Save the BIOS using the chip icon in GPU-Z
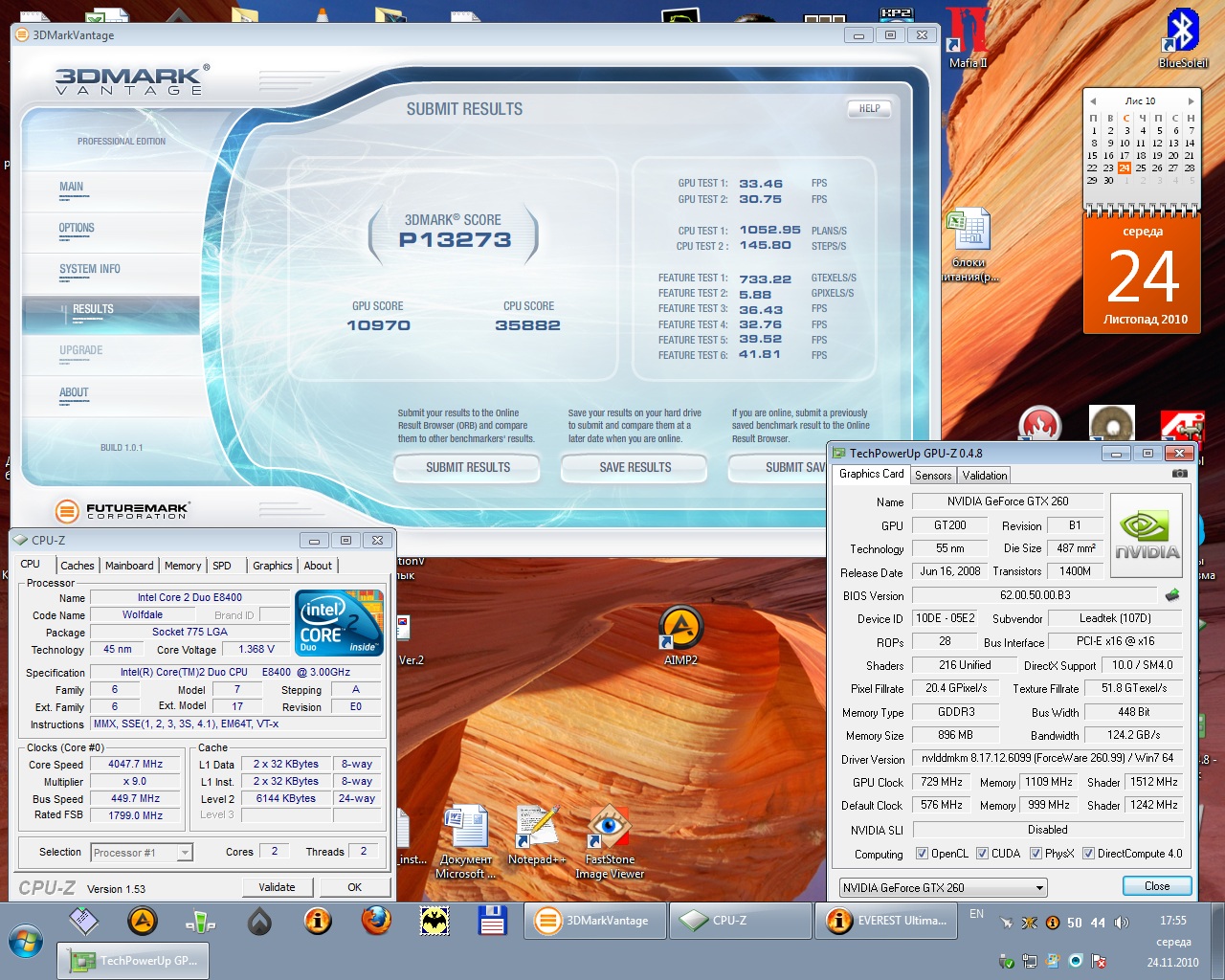This screenshot has width=1225, height=980. pyautogui.click(x=1172, y=595)
